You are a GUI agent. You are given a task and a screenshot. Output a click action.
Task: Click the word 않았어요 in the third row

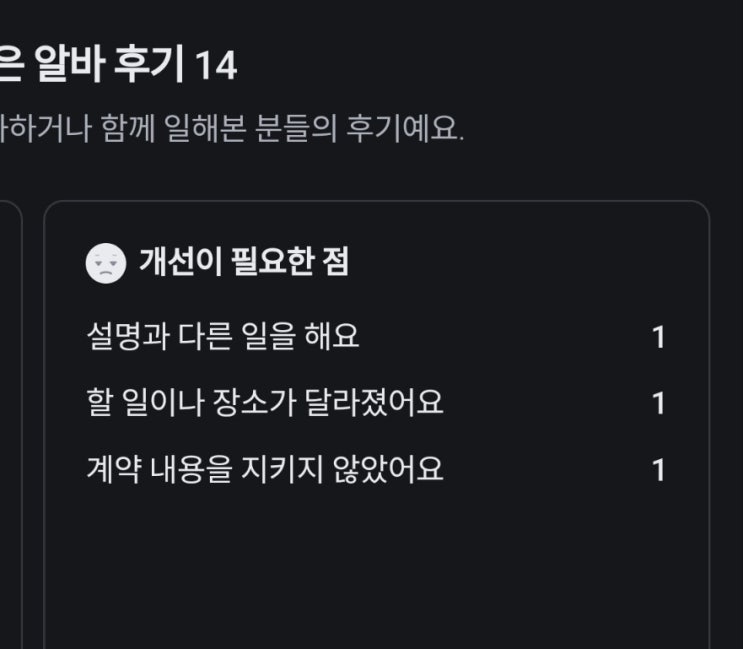(x=388, y=469)
